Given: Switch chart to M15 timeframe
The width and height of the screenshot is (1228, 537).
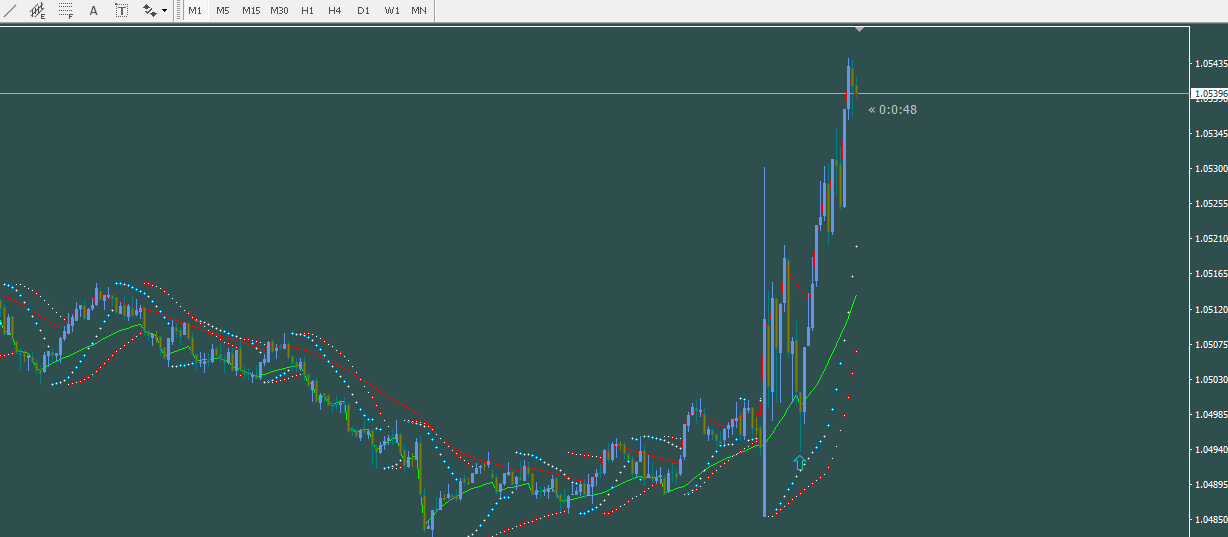Looking at the screenshot, I should point(251,11).
